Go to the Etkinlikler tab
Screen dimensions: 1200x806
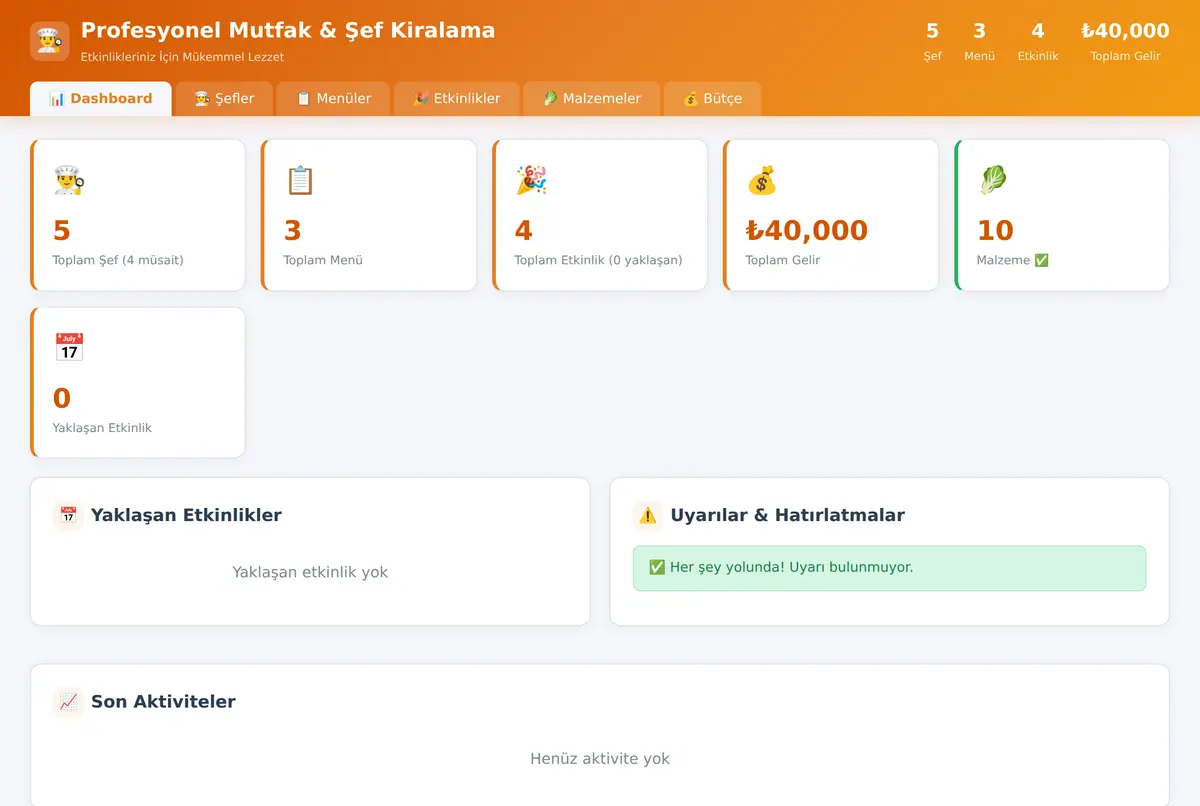[x=457, y=98]
